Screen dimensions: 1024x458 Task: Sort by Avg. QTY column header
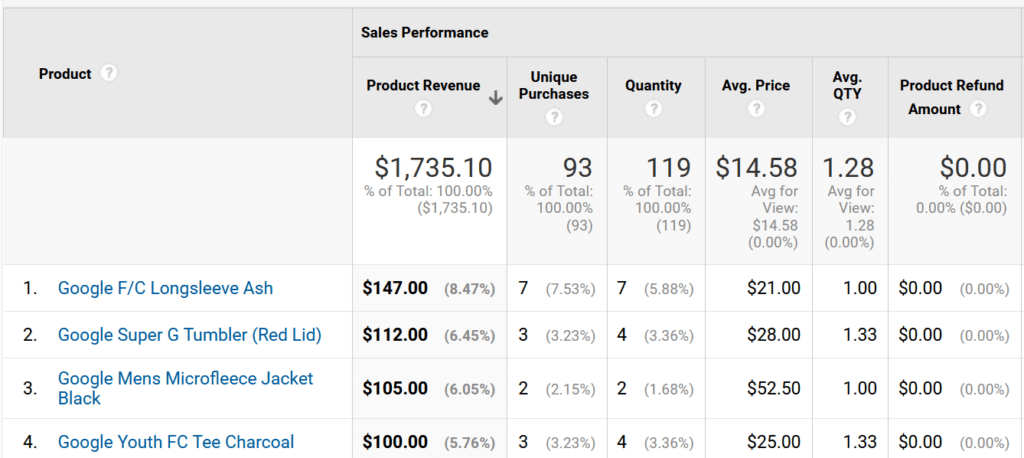tap(847, 86)
